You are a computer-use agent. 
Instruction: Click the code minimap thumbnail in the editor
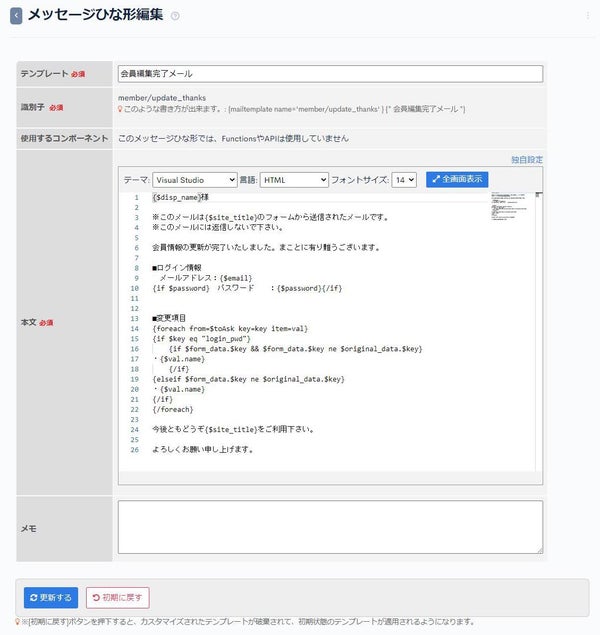coord(510,207)
